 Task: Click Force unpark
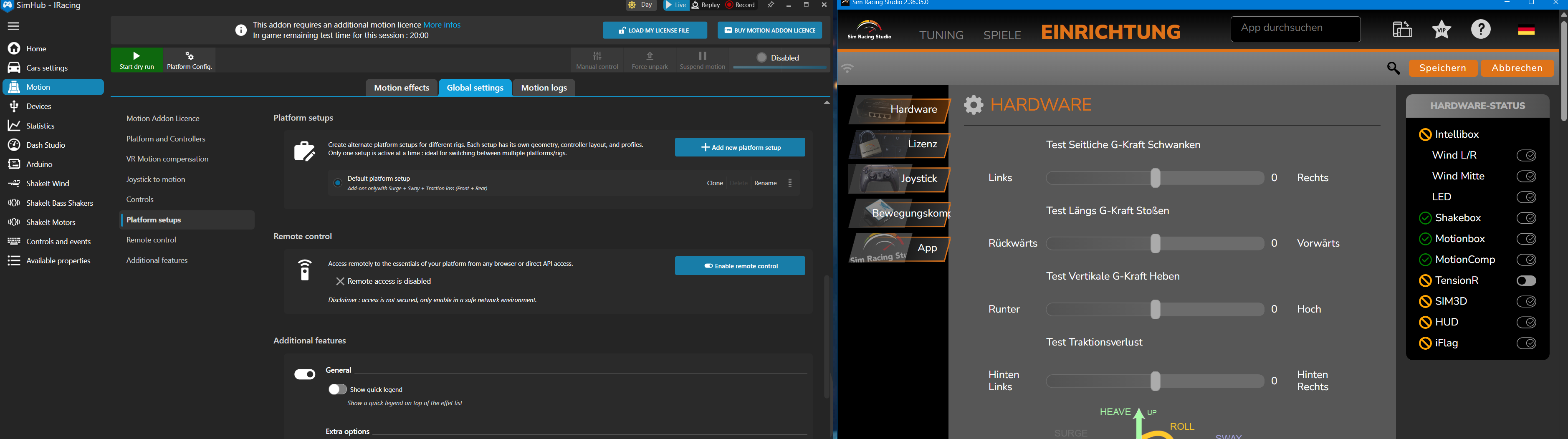(x=650, y=60)
